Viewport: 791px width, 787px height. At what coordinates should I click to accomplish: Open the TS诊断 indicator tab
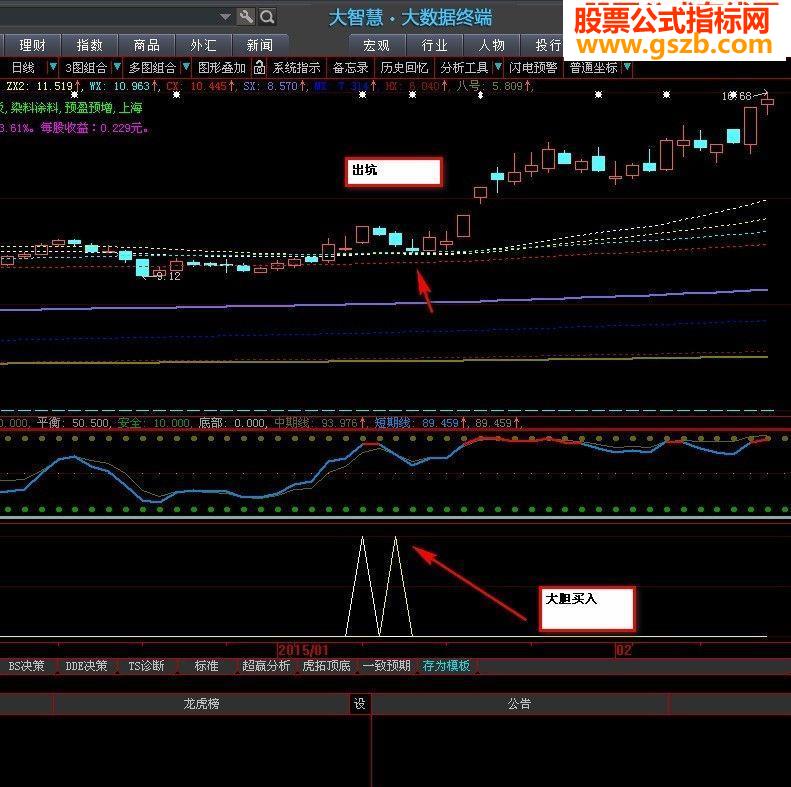point(146,666)
